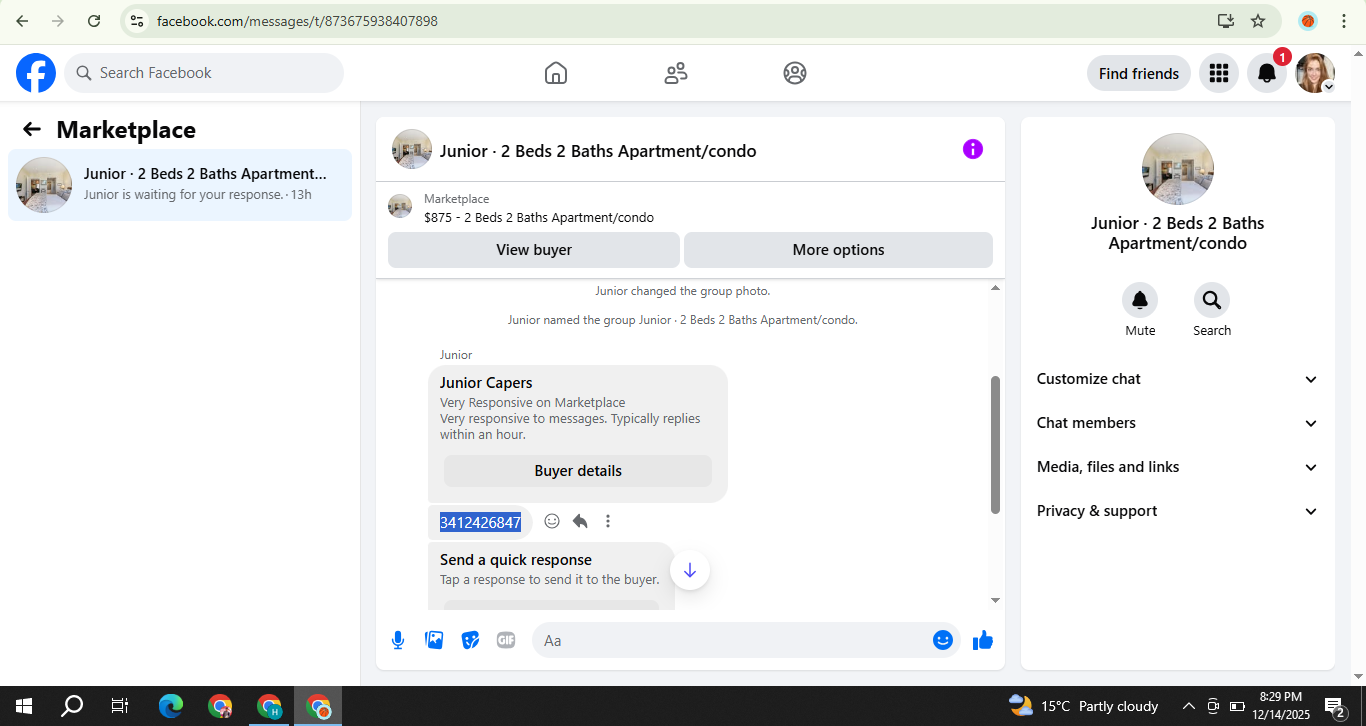Expand Media, files and links section
Viewport: 1366px width, 726px height.
[x=1178, y=467]
